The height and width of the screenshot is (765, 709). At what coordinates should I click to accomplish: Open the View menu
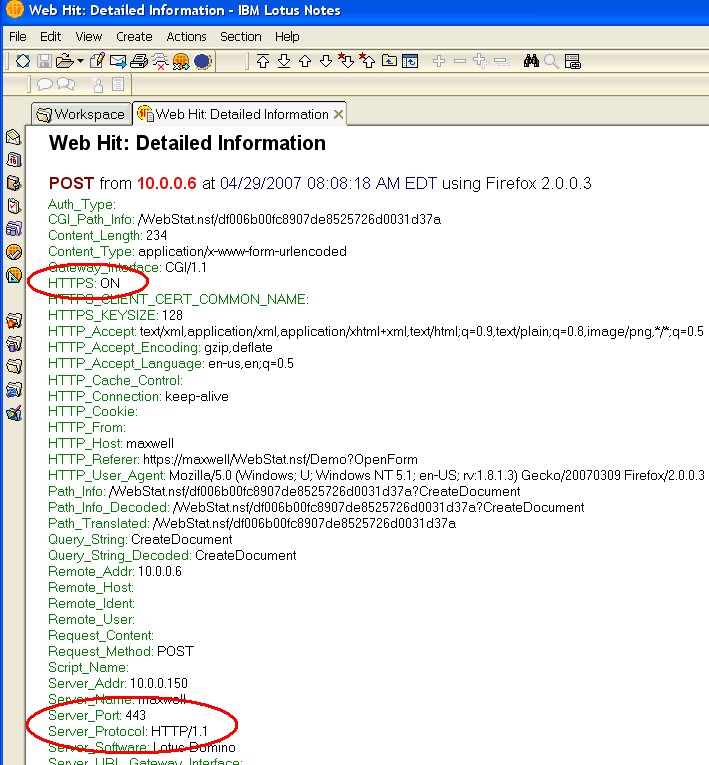88,37
